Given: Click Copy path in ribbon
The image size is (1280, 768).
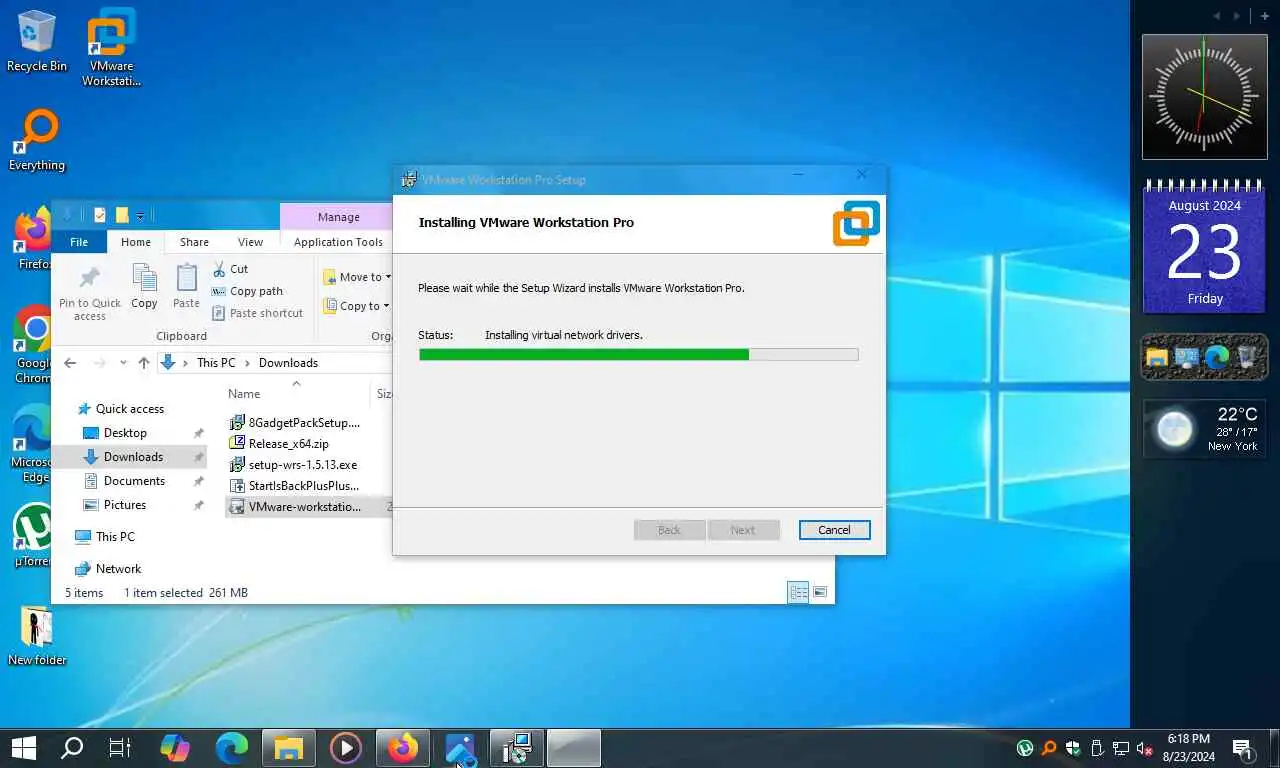Looking at the screenshot, I should pos(247,291).
